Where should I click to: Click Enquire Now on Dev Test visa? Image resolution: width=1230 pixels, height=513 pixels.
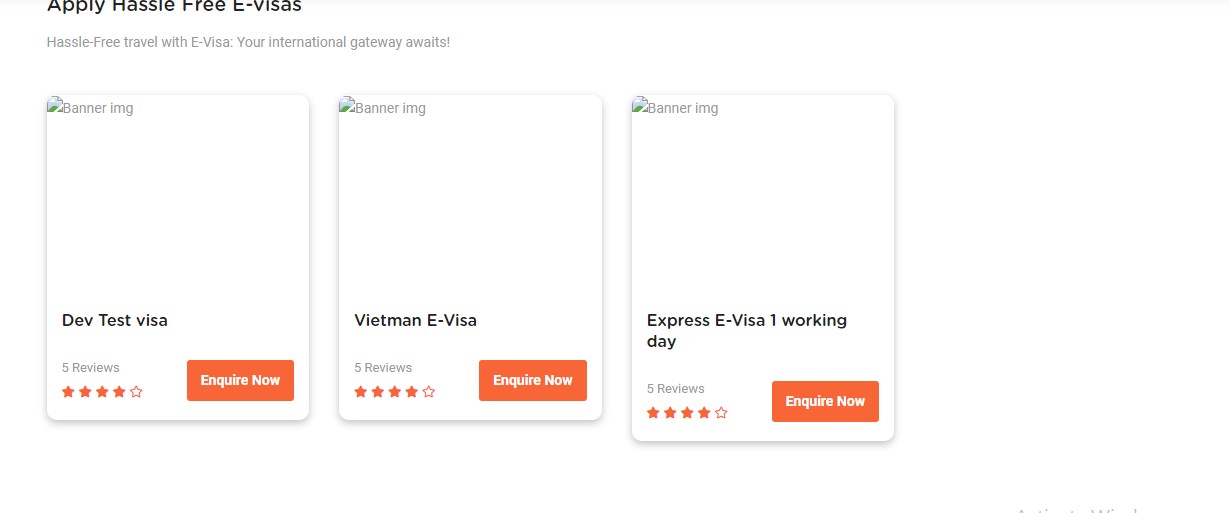(240, 380)
